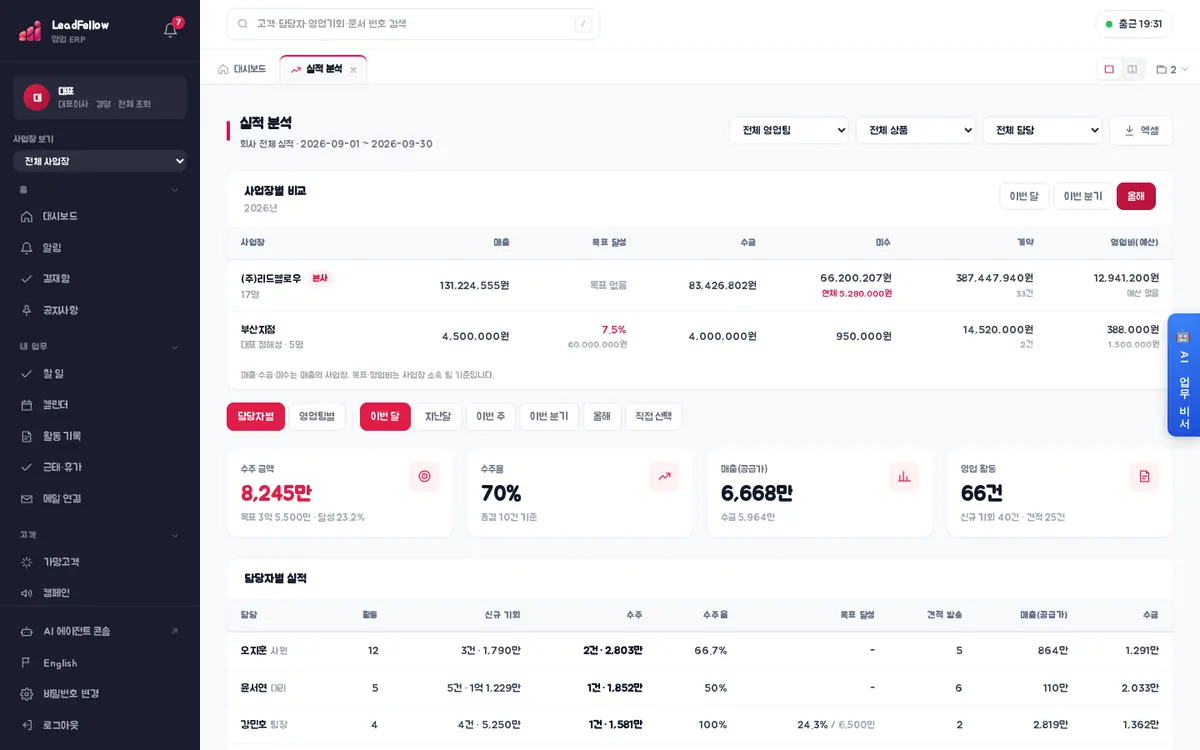Download the 엑셀 export
Screen dimensions: 1200x750
(1141, 130)
